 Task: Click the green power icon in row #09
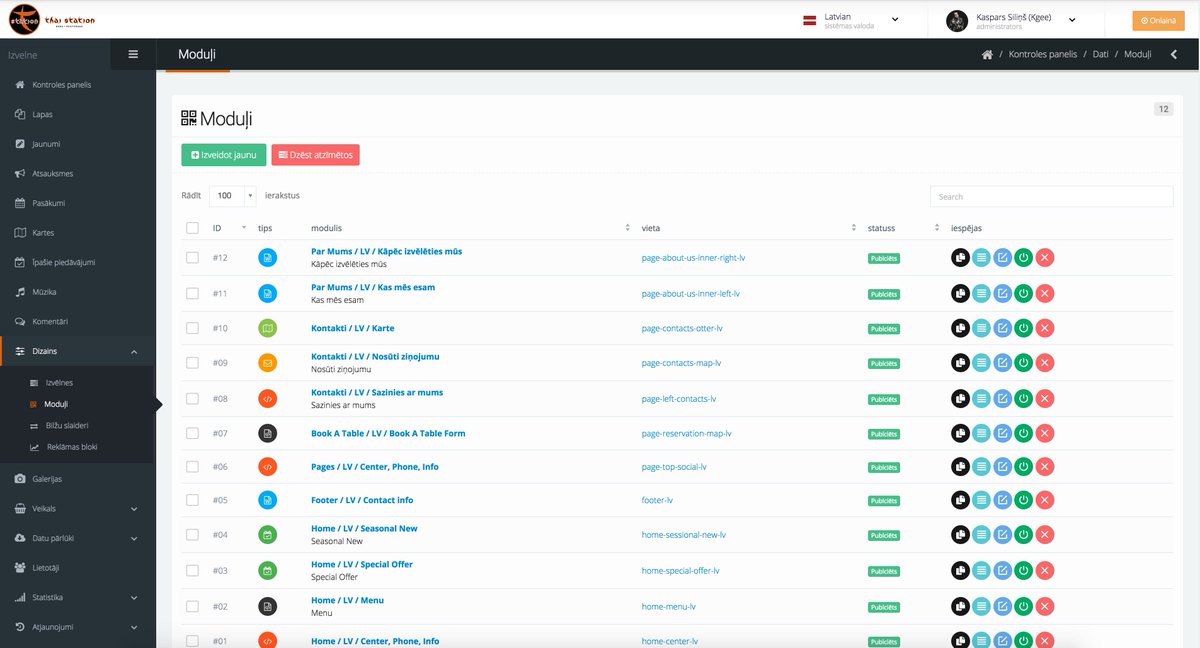[1023, 363]
